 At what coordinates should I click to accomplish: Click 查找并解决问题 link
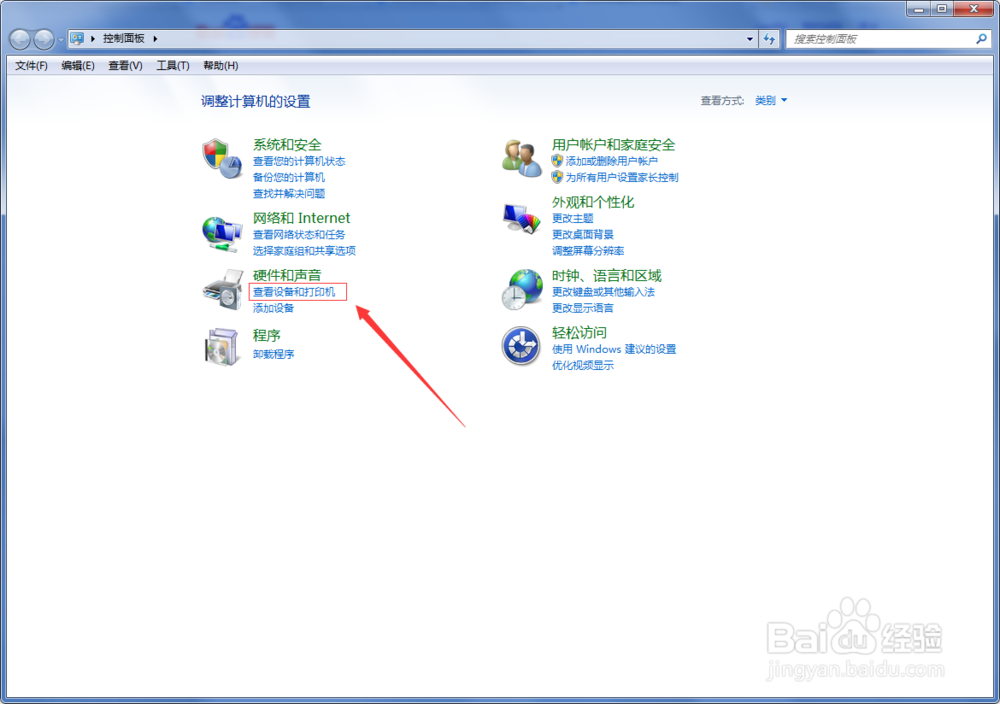click(289, 193)
